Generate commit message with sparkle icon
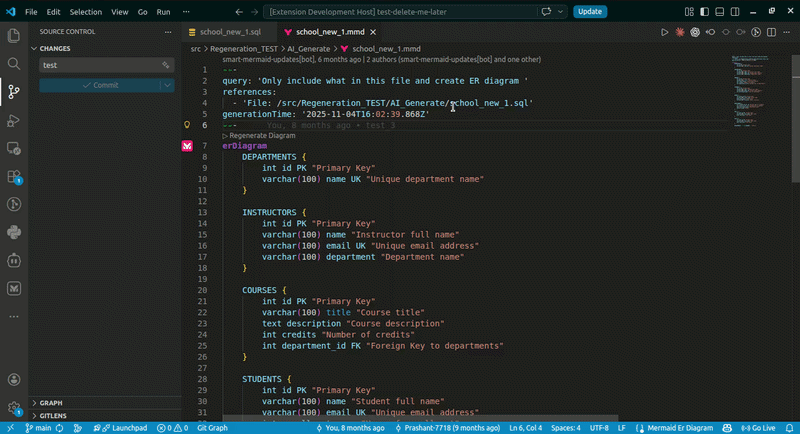Image resolution: width=800 pixels, height=434 pixels. coord(166,65)
